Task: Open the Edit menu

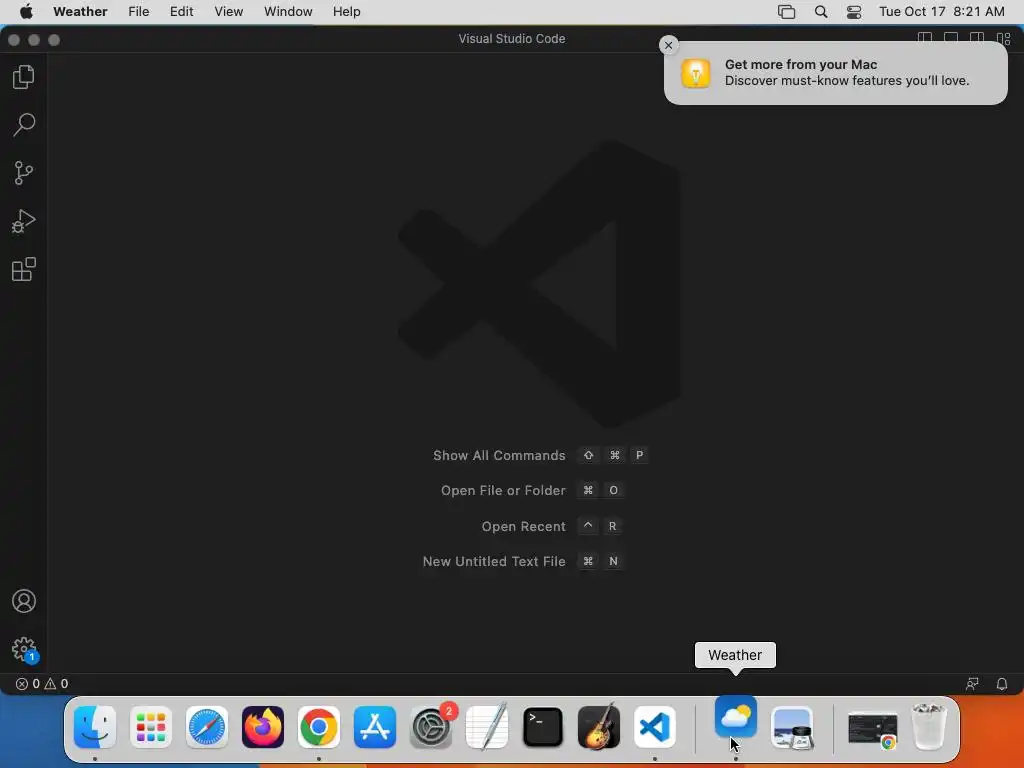Action: [182, 11]
